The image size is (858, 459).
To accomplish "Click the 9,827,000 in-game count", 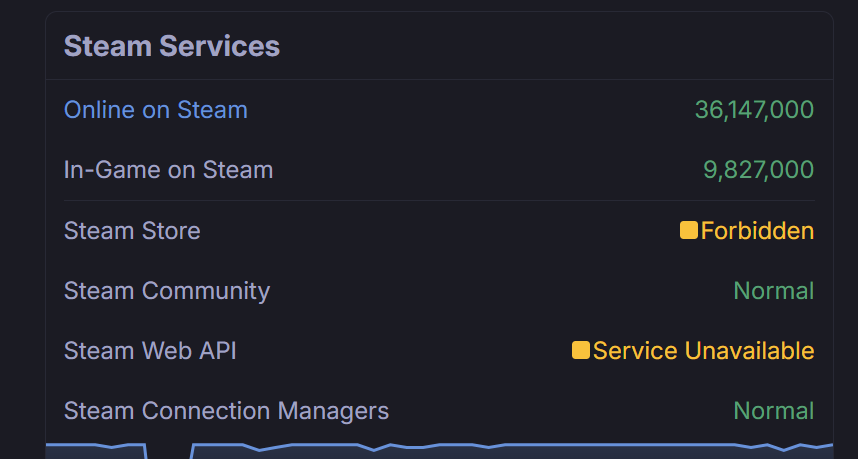I will coord(758,170).
